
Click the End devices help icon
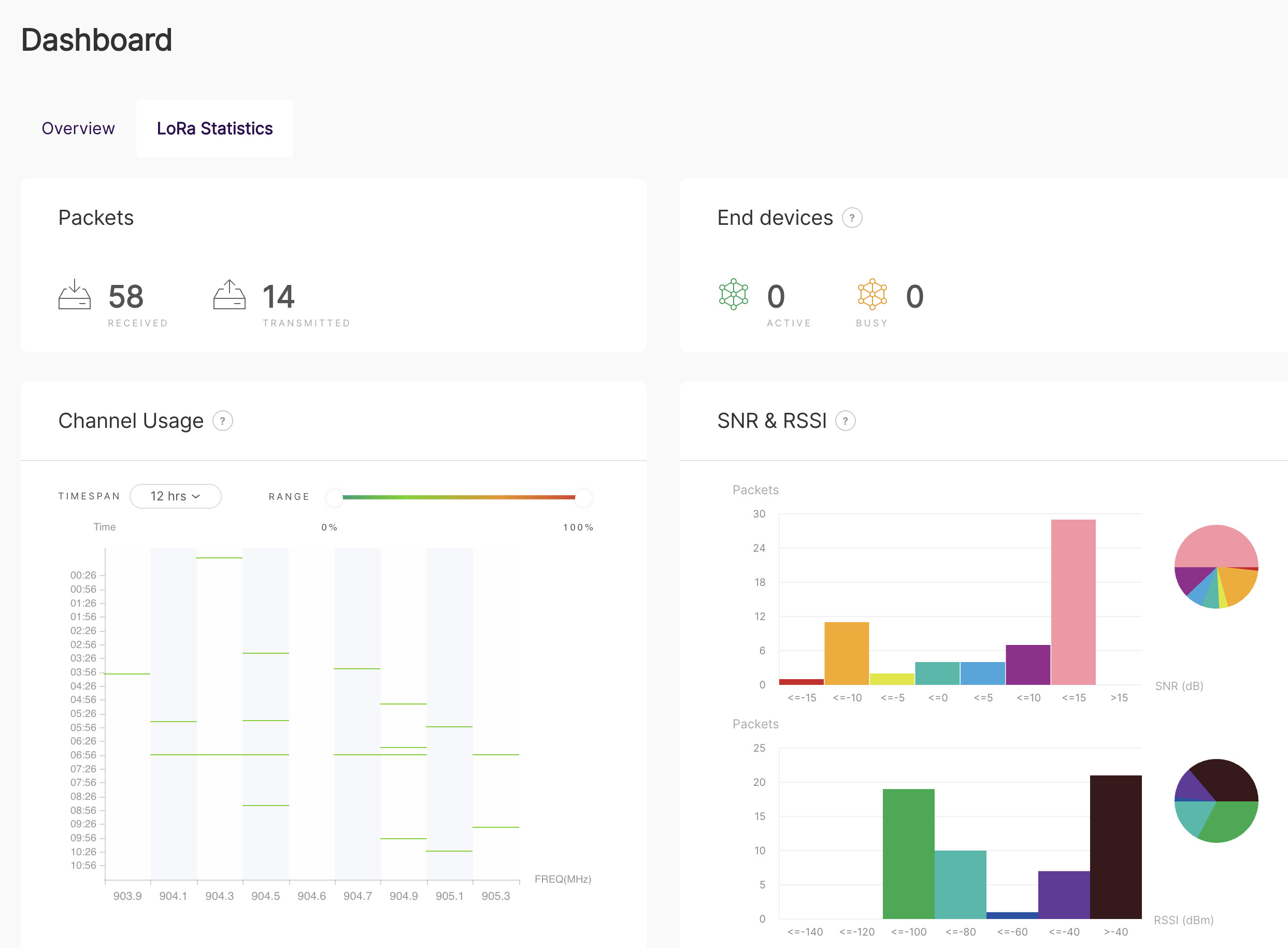coord(852,218)
